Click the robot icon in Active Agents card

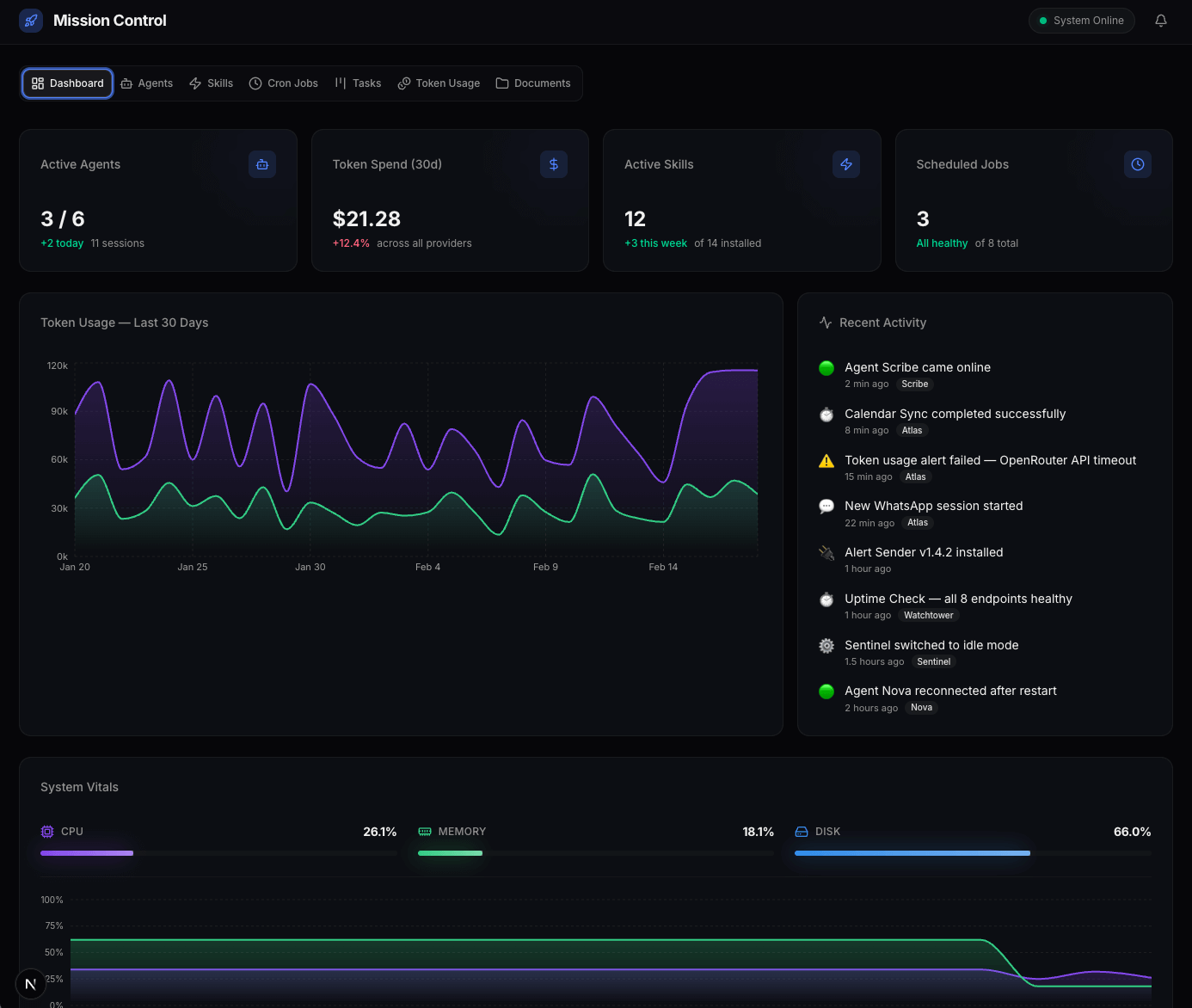click(262, 164)
